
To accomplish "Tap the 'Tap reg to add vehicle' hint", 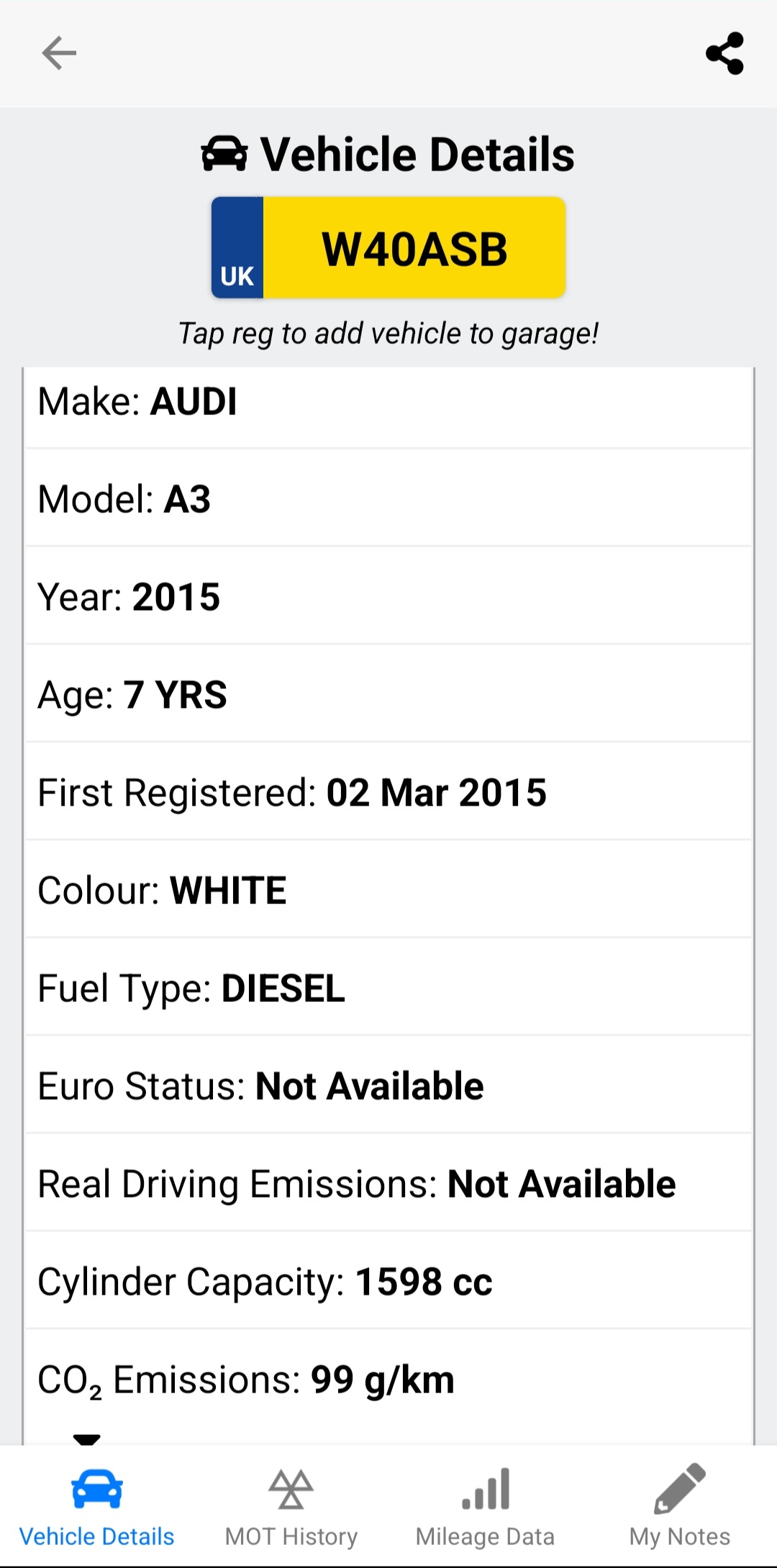I will [x=388, y=334].
